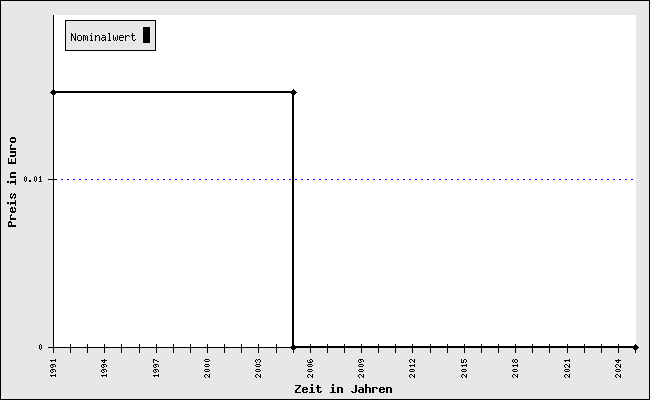Click the Zeit in Jahren axis title
Image resolution: width=650 pixels, height=400 pixels.
(x=343, y=389)
